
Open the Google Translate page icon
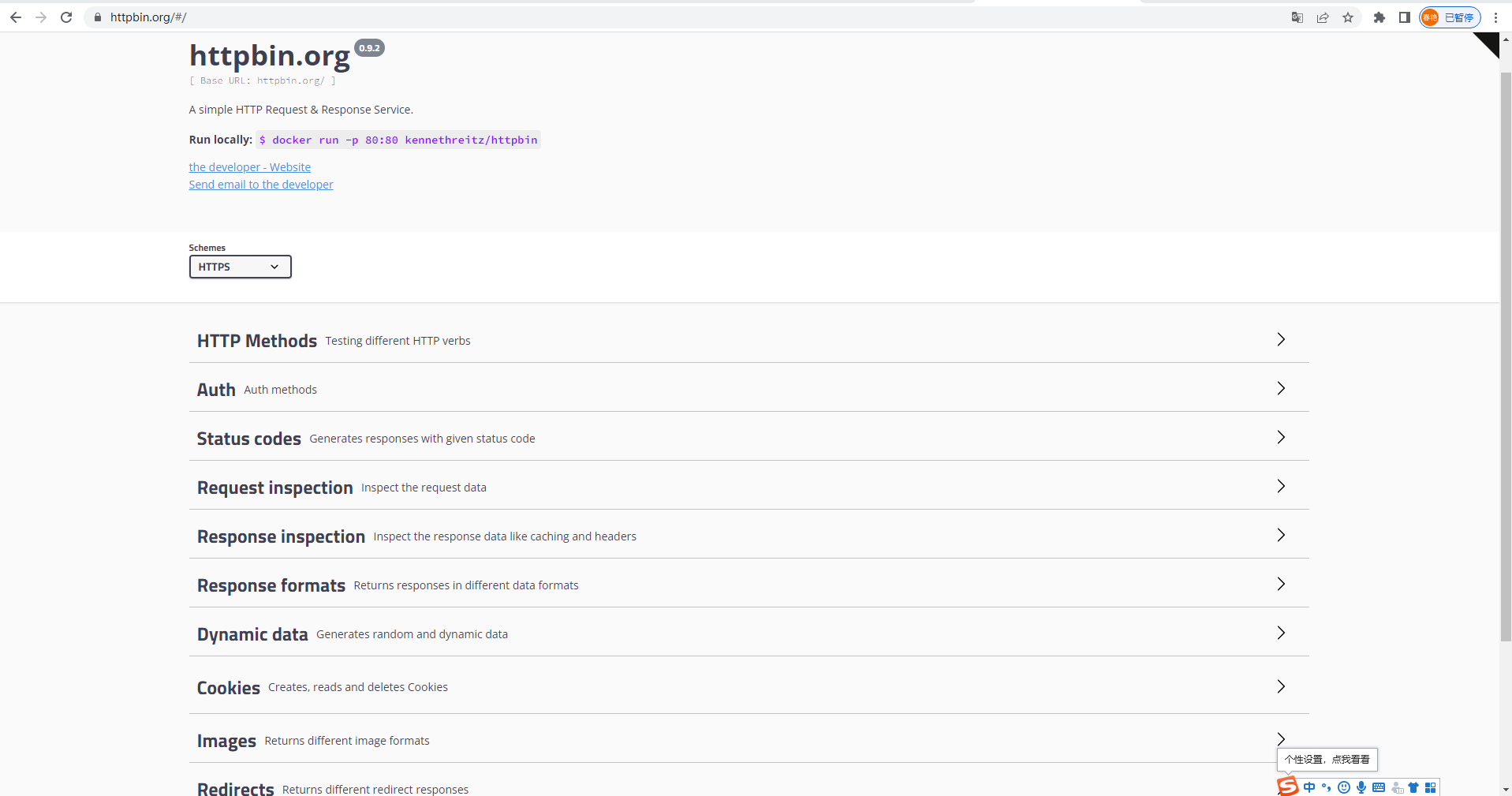click(1297, 17)
